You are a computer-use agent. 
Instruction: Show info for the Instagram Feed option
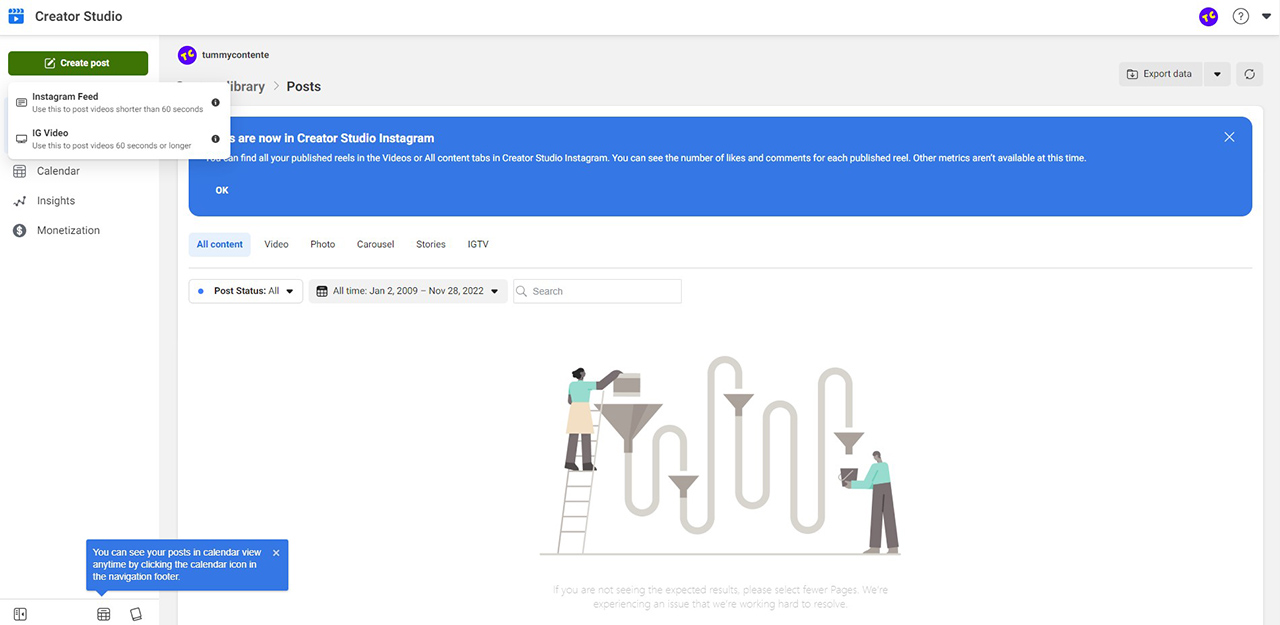click(215, 103)
